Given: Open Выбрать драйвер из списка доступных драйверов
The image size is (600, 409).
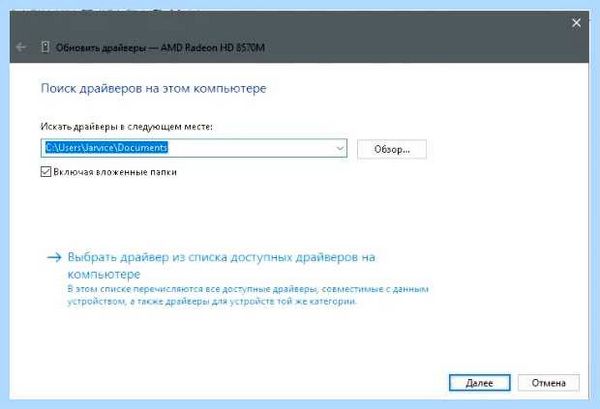Looking at the screenshot, I should 221,265.
